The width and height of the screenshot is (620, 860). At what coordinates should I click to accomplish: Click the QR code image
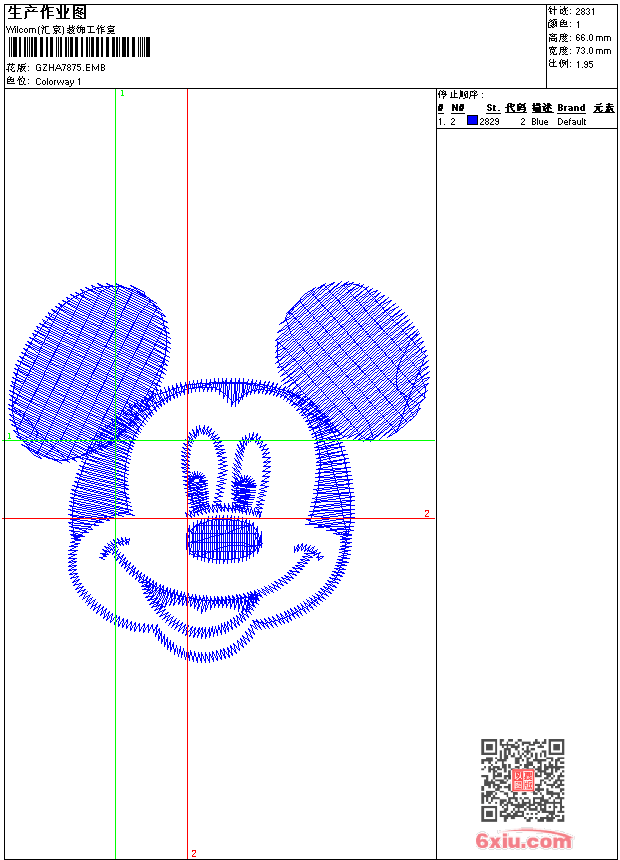click(x=522, y=780)
